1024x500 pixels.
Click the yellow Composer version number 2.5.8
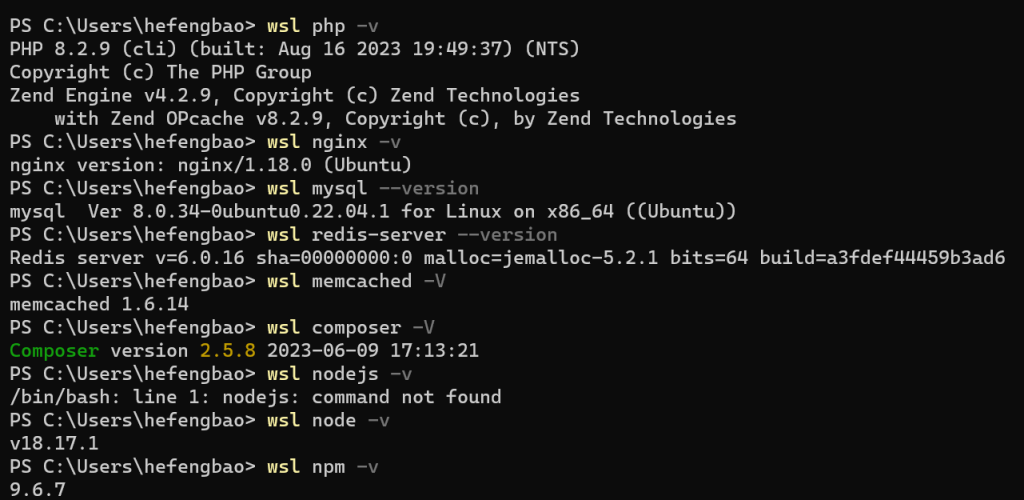tap(222, 351)
